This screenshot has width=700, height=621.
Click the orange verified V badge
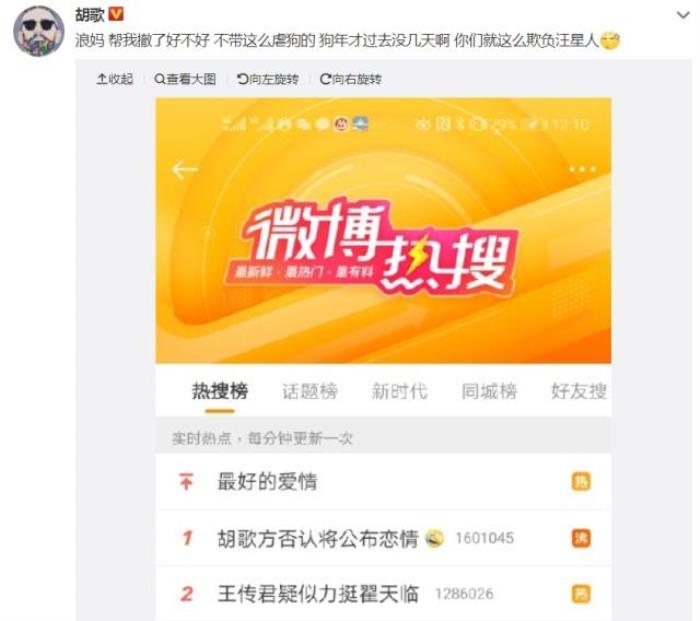116,15
